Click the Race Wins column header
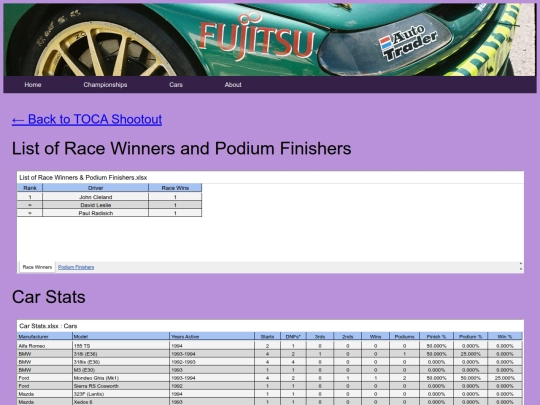The image size is (540, 405). tap(175, 188)
